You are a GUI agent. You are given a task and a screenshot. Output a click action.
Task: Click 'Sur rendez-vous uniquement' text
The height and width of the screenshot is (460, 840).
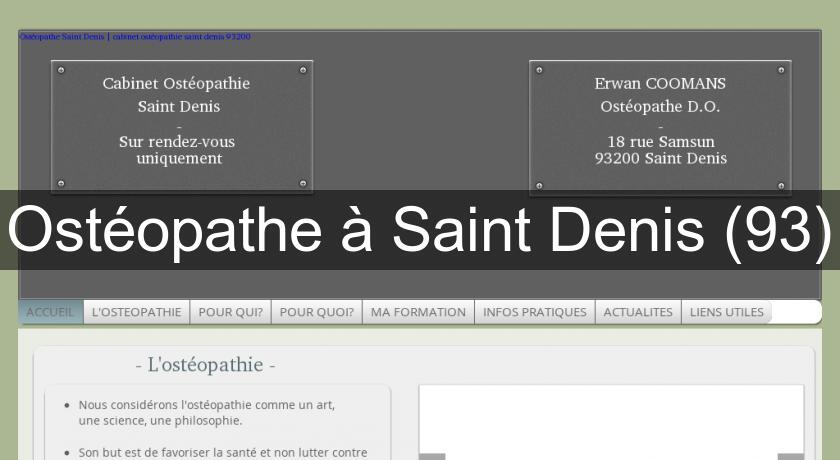(177, 150)
